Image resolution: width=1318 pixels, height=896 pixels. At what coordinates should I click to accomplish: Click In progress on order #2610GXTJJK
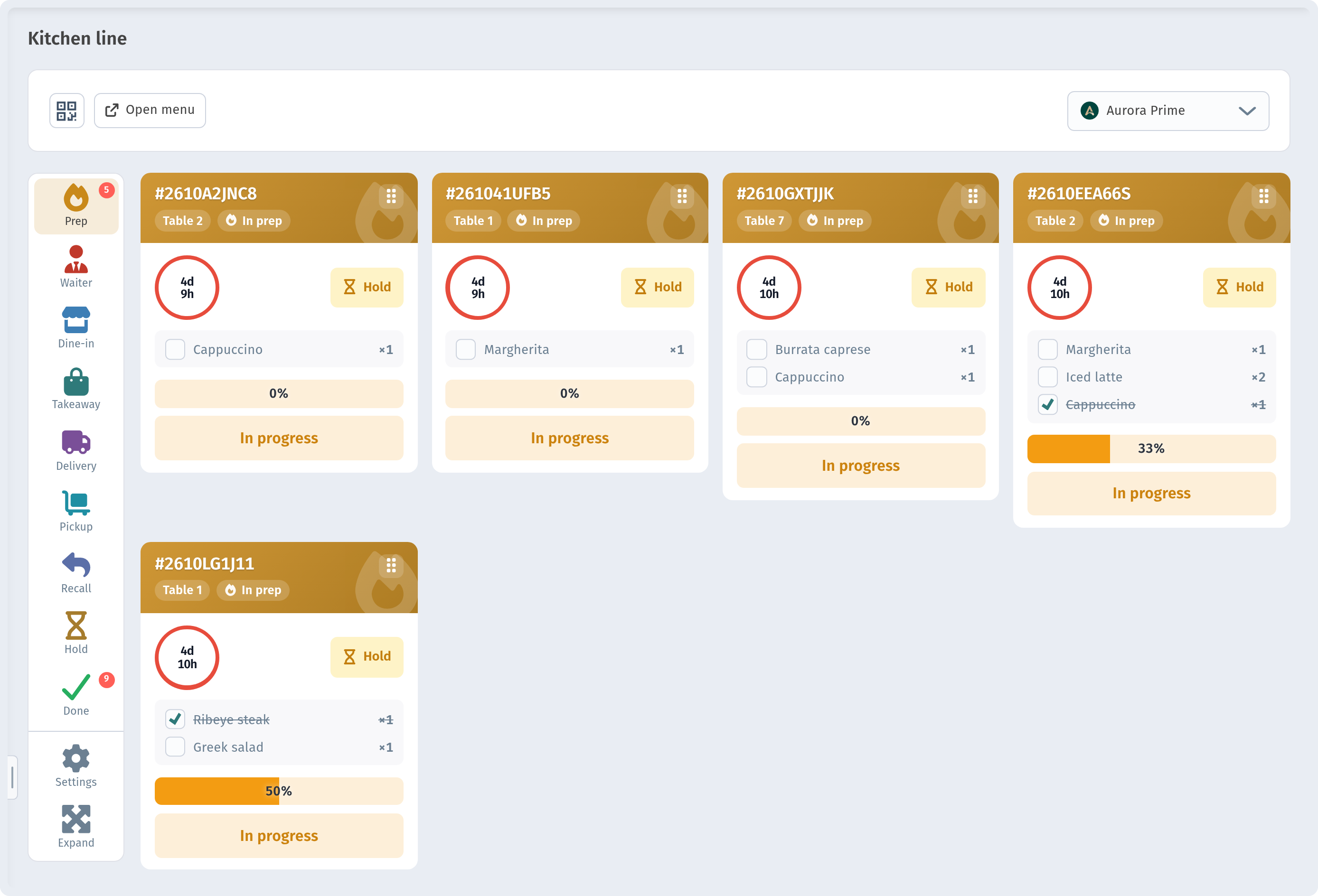tap(860, 466)
